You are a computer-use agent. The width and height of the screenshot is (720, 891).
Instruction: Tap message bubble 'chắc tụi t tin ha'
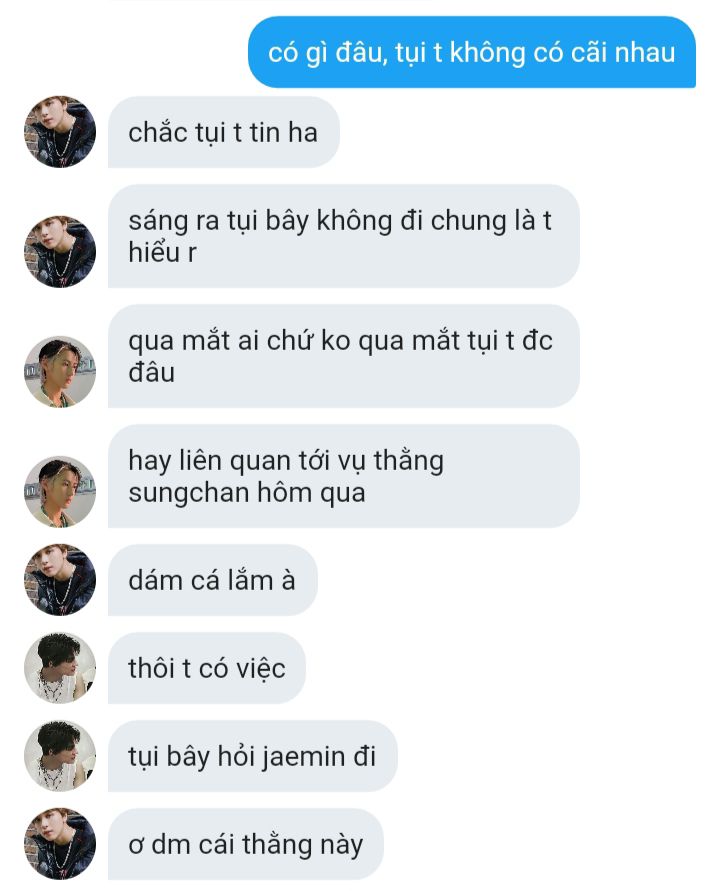coord(224,132)
